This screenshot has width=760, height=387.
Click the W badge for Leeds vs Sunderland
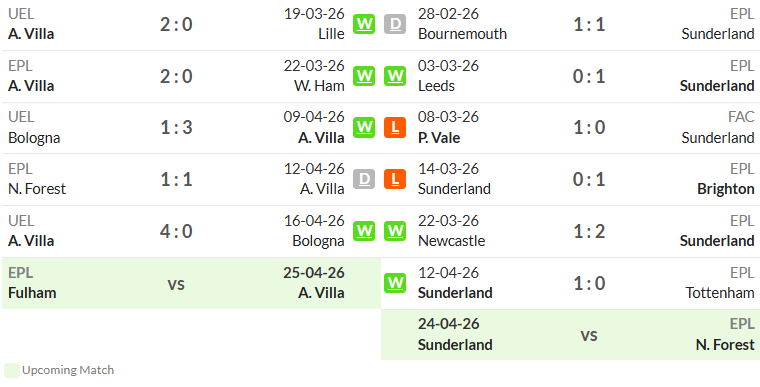pos(395,76)
